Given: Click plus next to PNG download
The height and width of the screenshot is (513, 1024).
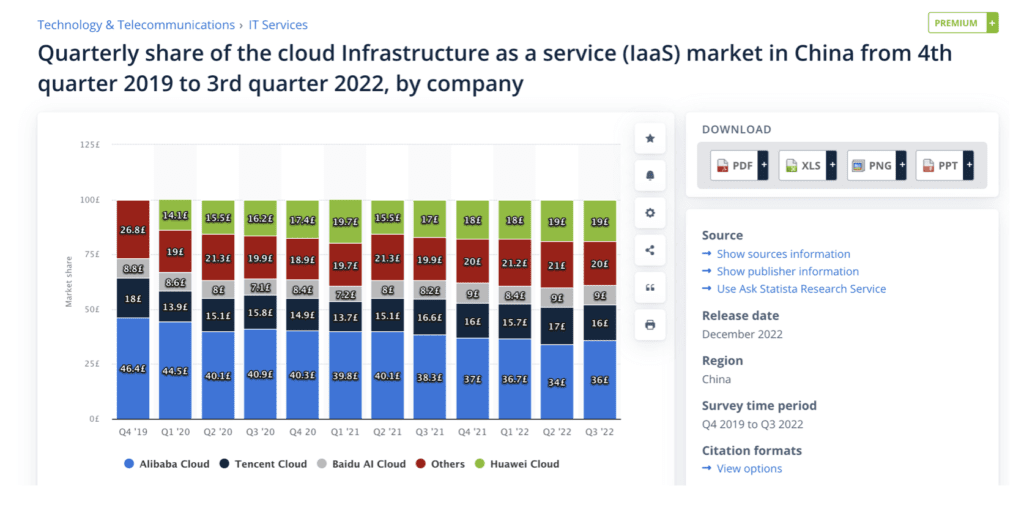Looking at the screenshot, I should (901, 165).
